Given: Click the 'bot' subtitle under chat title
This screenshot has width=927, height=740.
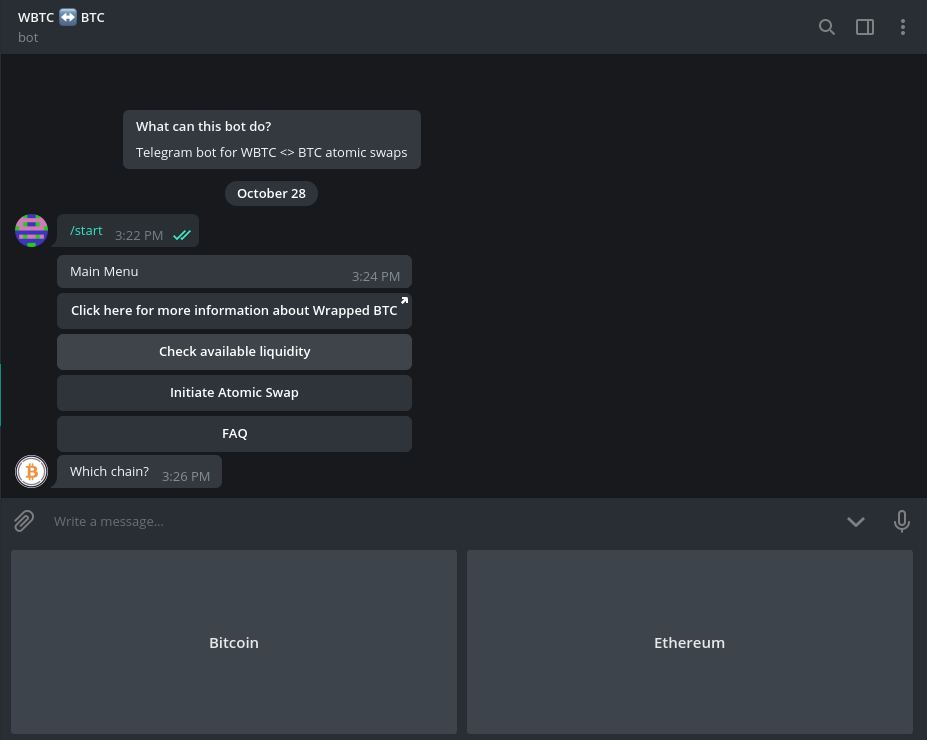Looking at the screenshot, I should point(28,37).
